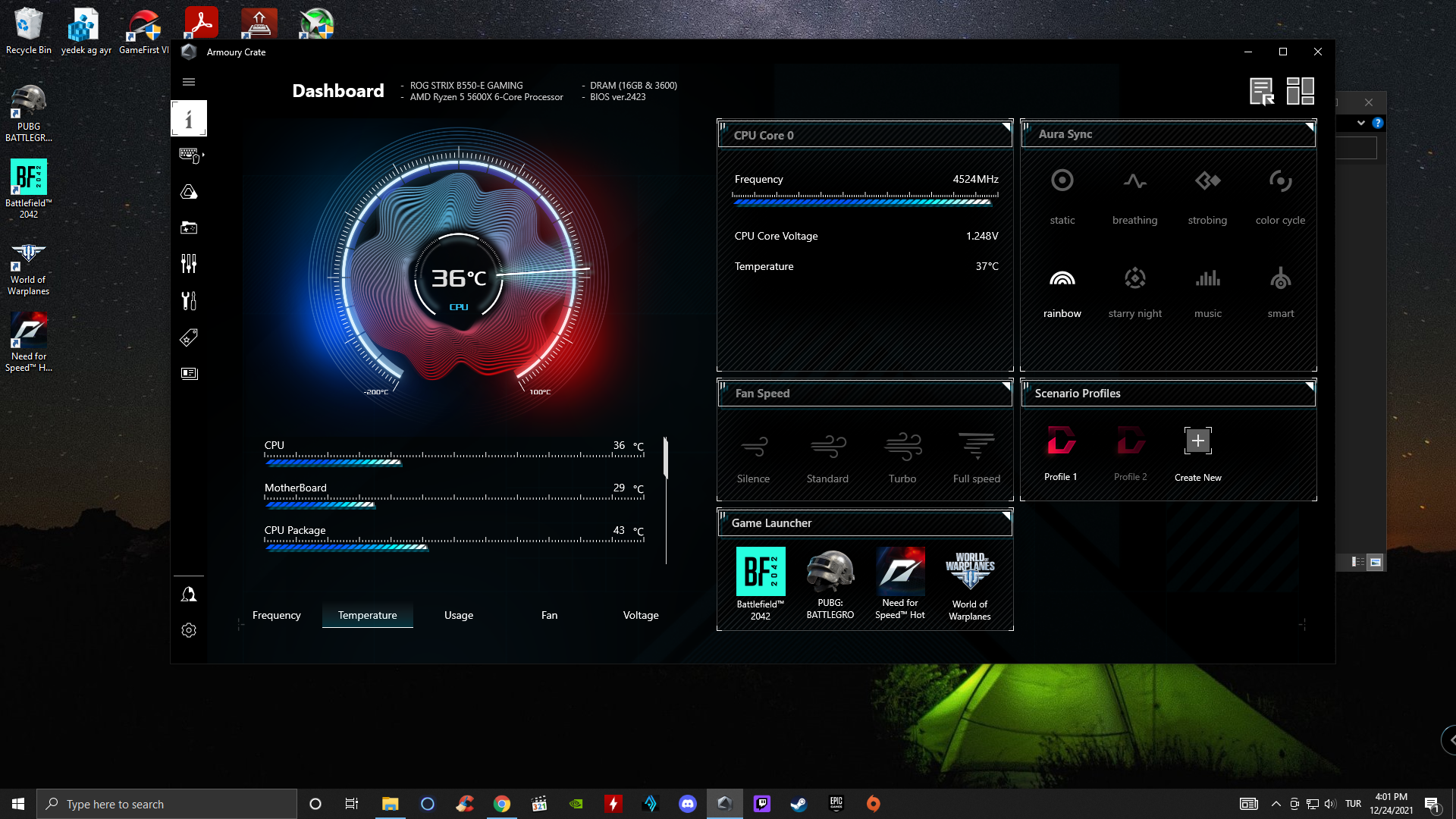Open the Settings gear in the sidebar
This screenshot has height=819, width=1456.
[189, 630]
